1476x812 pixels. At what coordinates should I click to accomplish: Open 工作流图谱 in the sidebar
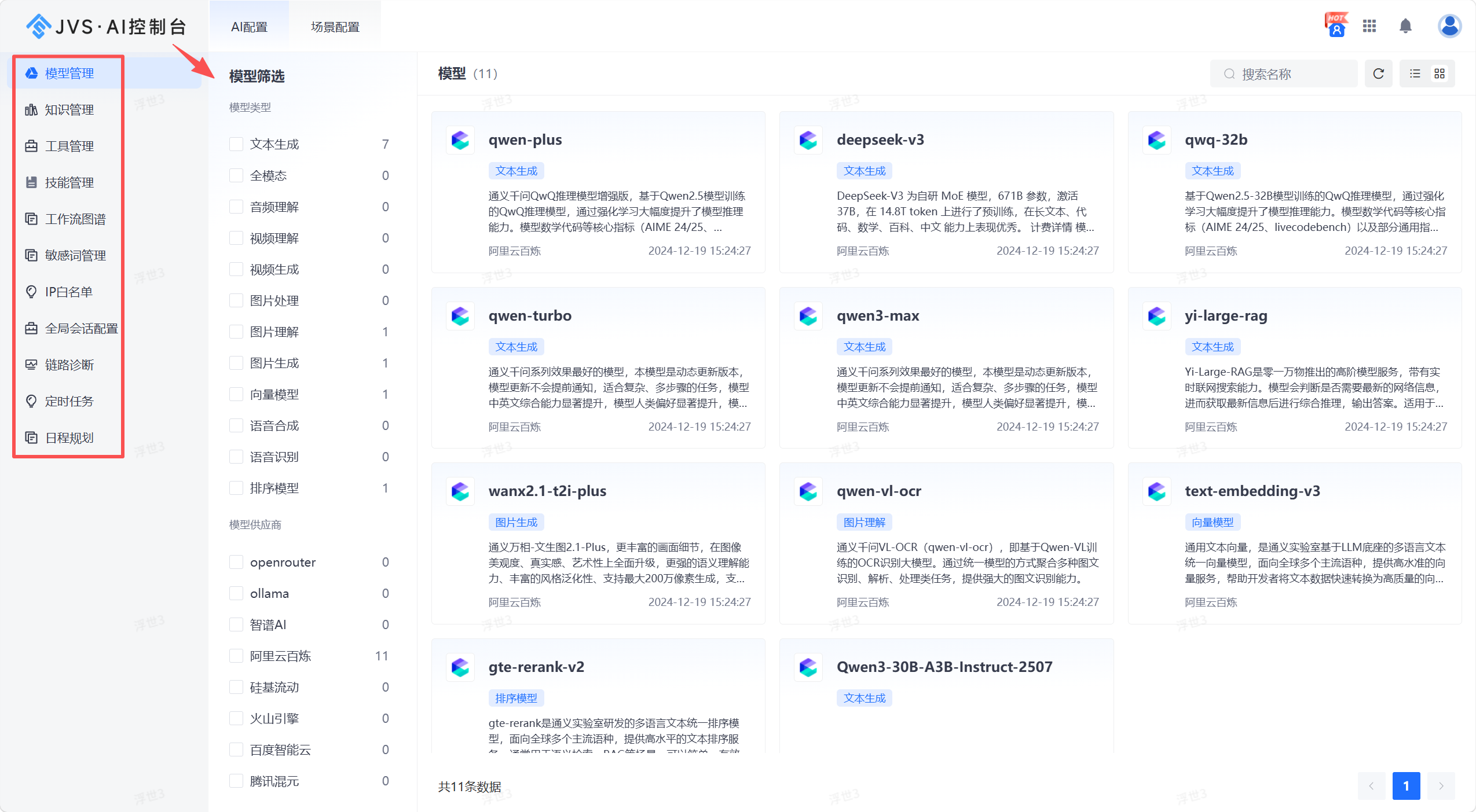[x=104, y=219]
